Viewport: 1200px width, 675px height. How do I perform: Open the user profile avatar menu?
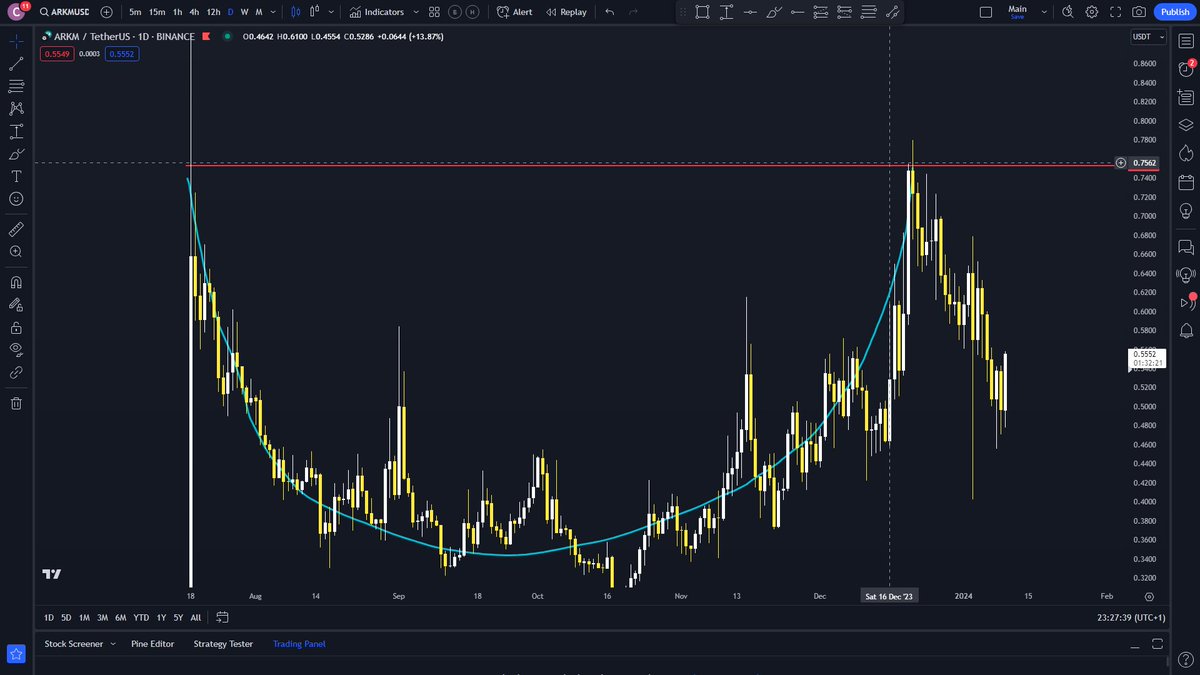click(x=16, y=12)
